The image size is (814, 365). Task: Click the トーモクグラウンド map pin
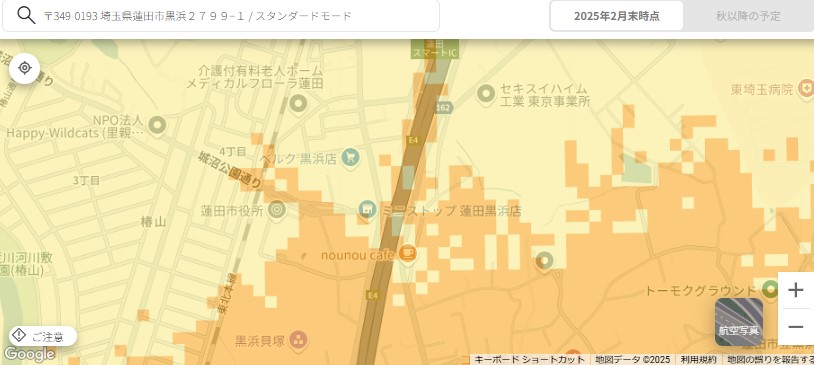[x=770, y=289]
